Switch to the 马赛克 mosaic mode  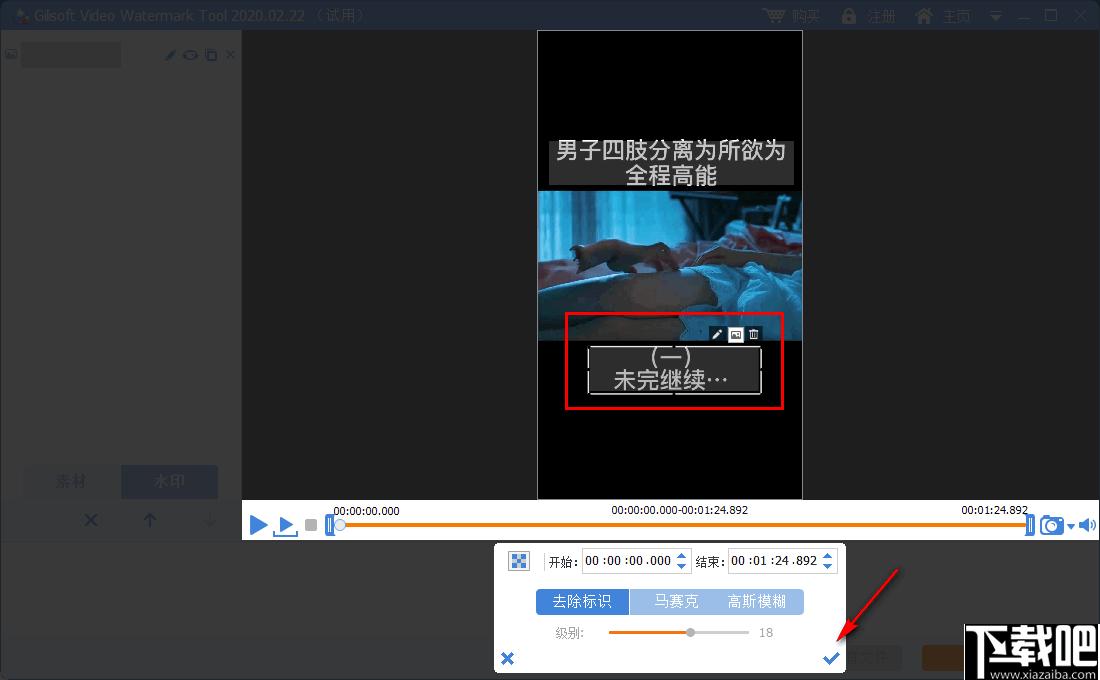(676, 601)
